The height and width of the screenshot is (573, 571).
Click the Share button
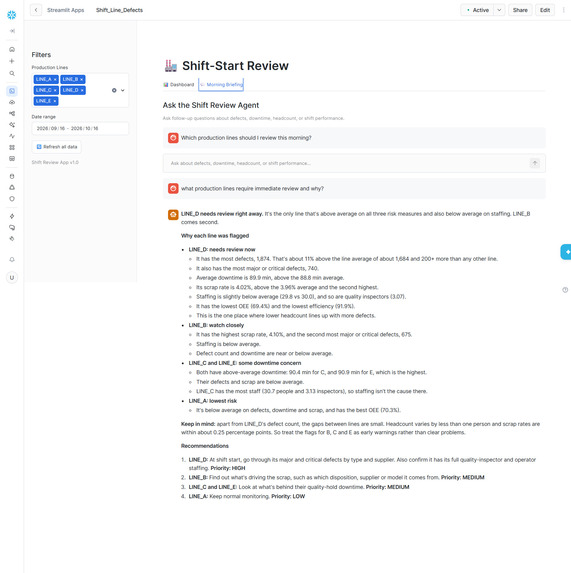click(x=520, y=10)
